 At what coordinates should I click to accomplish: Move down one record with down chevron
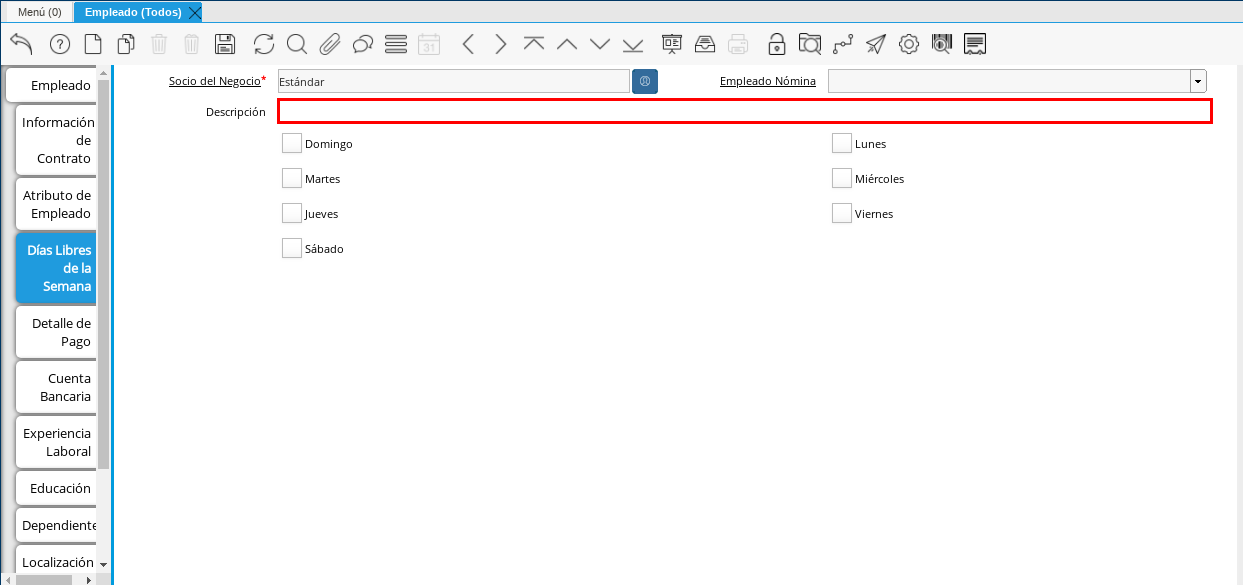pyautogui.click(x=600, y=44)
